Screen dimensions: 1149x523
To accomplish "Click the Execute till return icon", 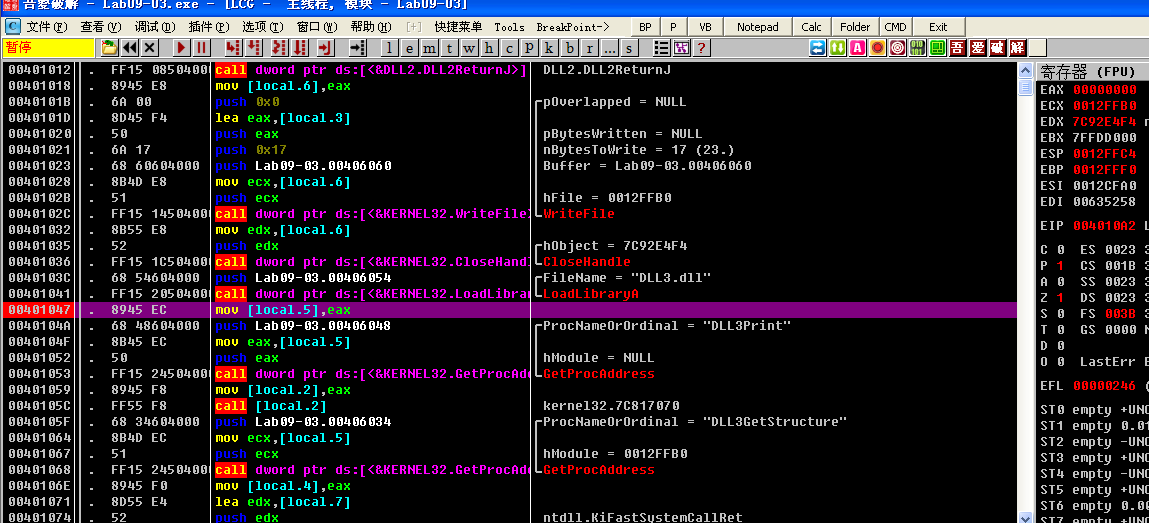I will [x=325, y=48].
